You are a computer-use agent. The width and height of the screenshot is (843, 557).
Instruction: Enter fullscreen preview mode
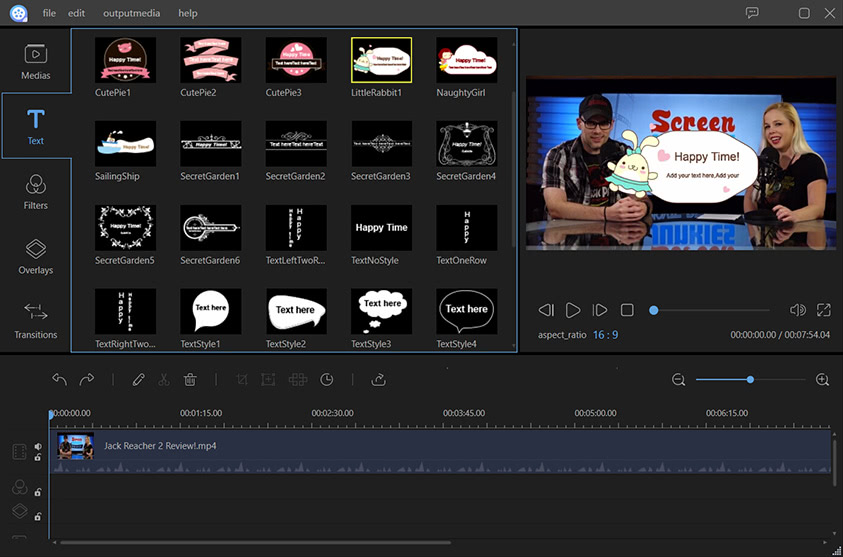coord(824,310)
